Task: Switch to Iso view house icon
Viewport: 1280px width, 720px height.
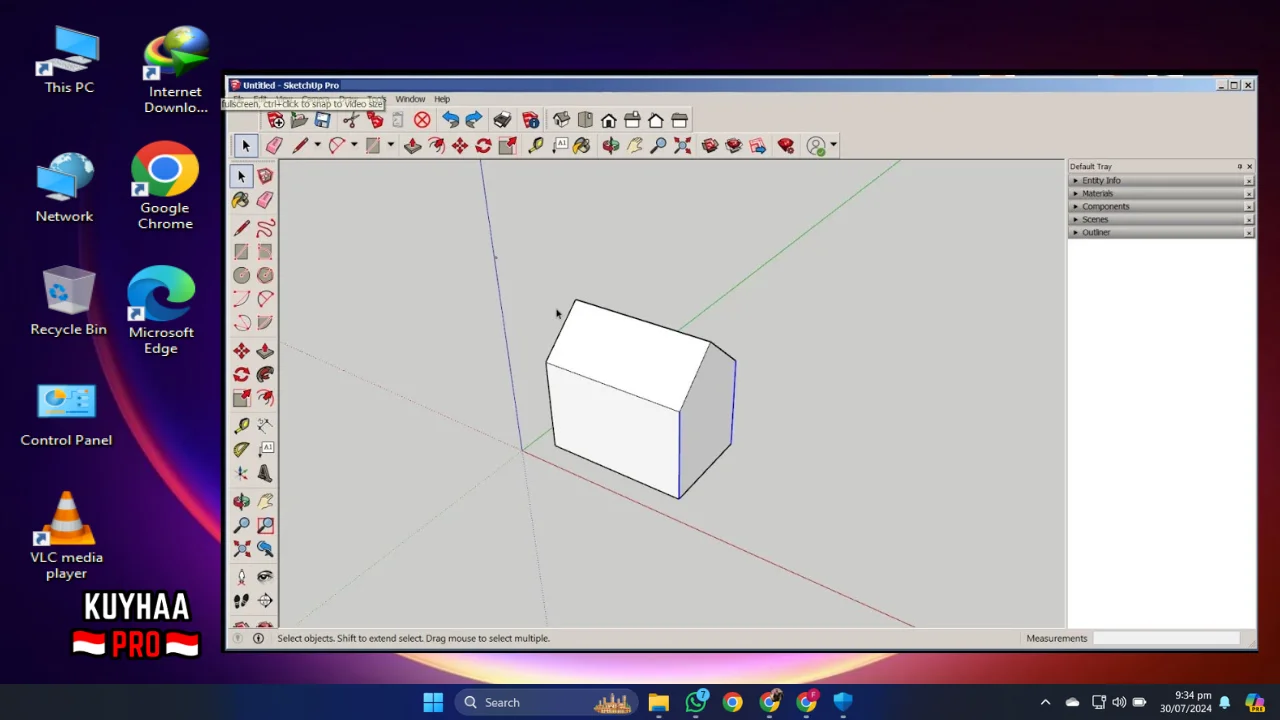Action: click(x=562, y=120)
